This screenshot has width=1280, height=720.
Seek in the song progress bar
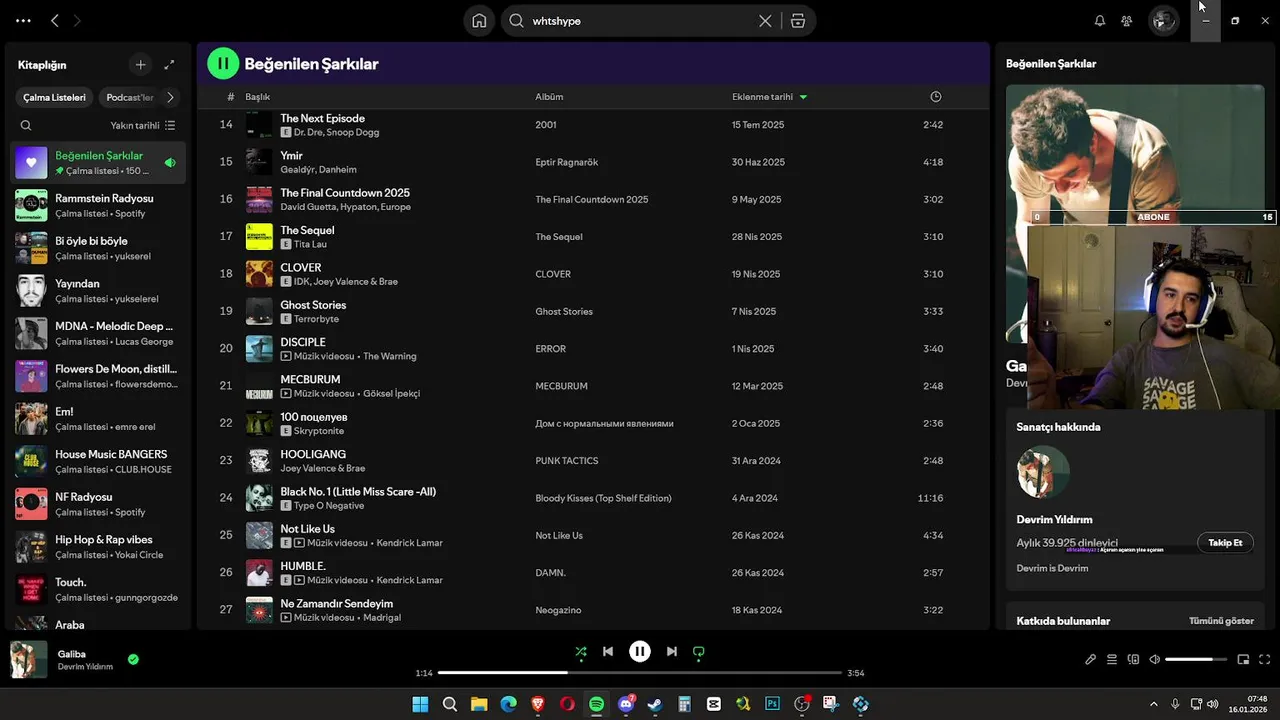640,673
